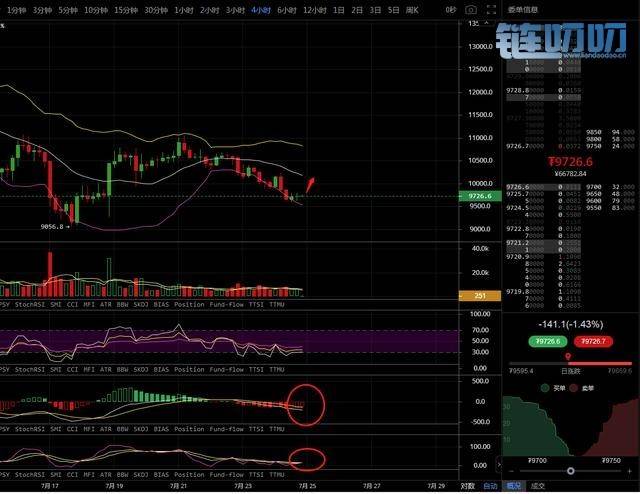This screenshot has height=494, width=640.
Task: Toggle the red 卖单 legend circle
Action: click(x=574, y=388)
